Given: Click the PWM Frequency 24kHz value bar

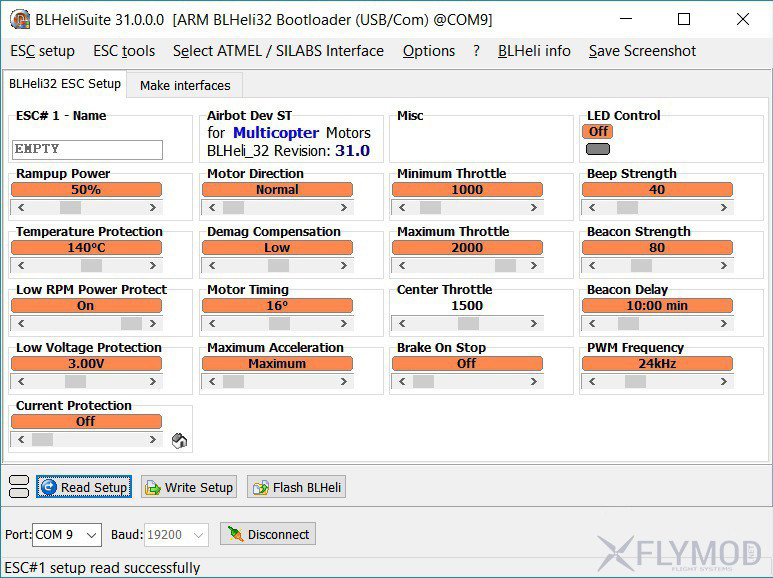Looking at the screenshot, I should pyautogui.click(x=657, y=363).
